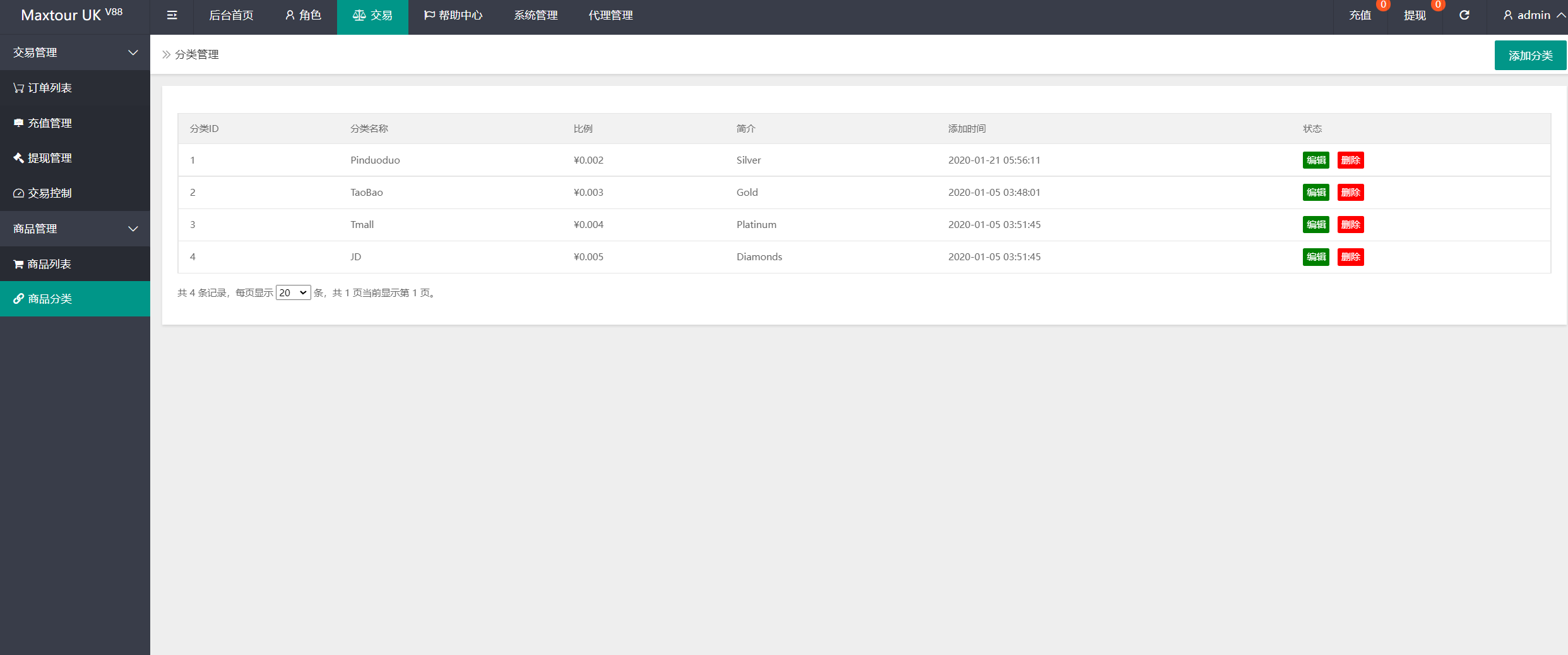This screenshot has height=655, width=1568.
Task: Click the 添加分类 button
Action: (x=1530, y=56)
